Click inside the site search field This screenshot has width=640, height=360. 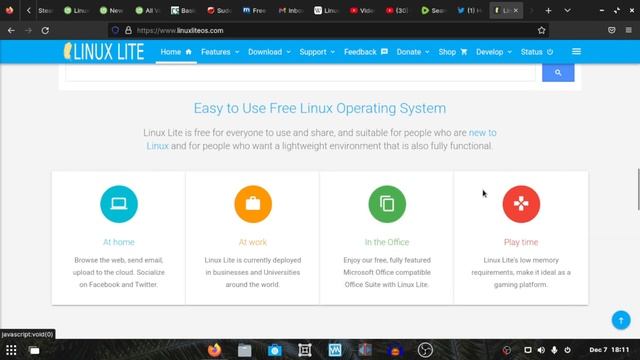[300, 73]
